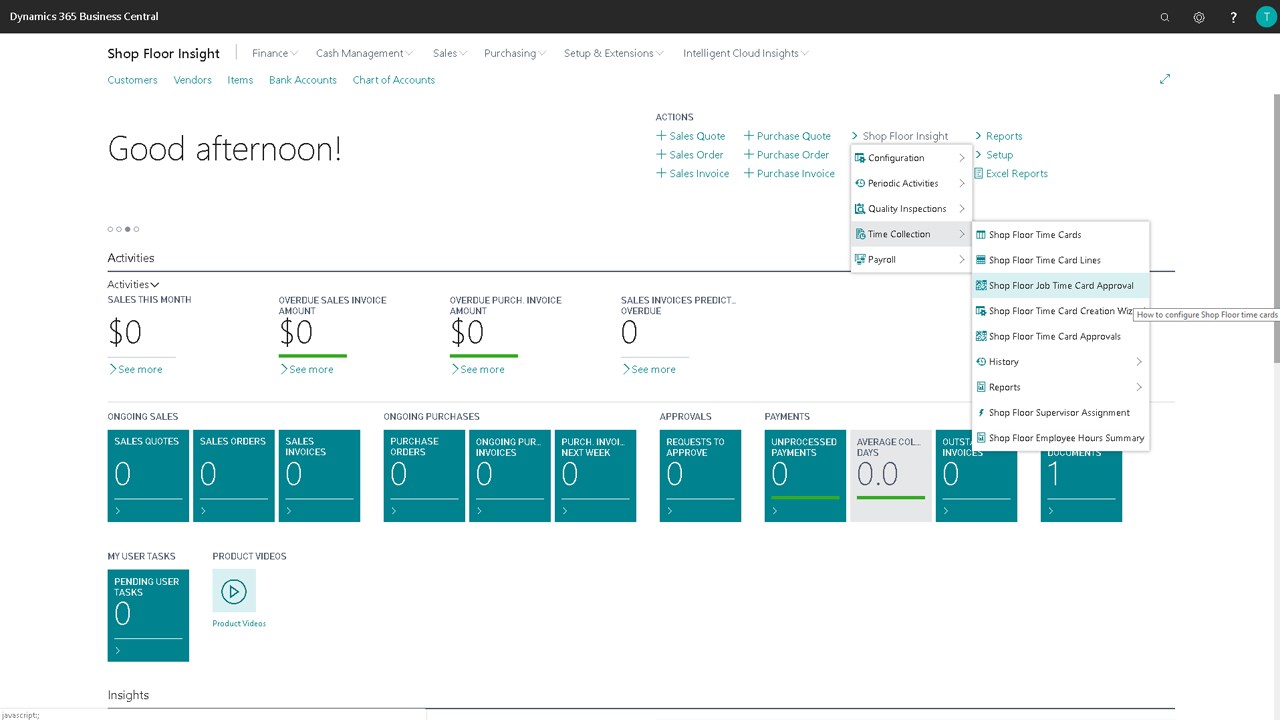Click the plus icon beside Purchase Order
Viewport: 1280px width, 720px height.
(x=749, y=155)
